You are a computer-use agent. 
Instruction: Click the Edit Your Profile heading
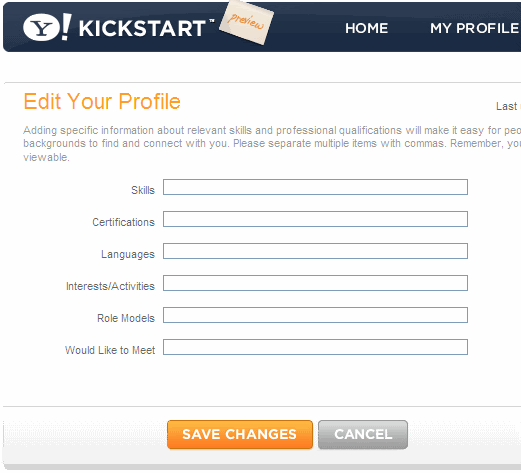click(x=102, y=101)
